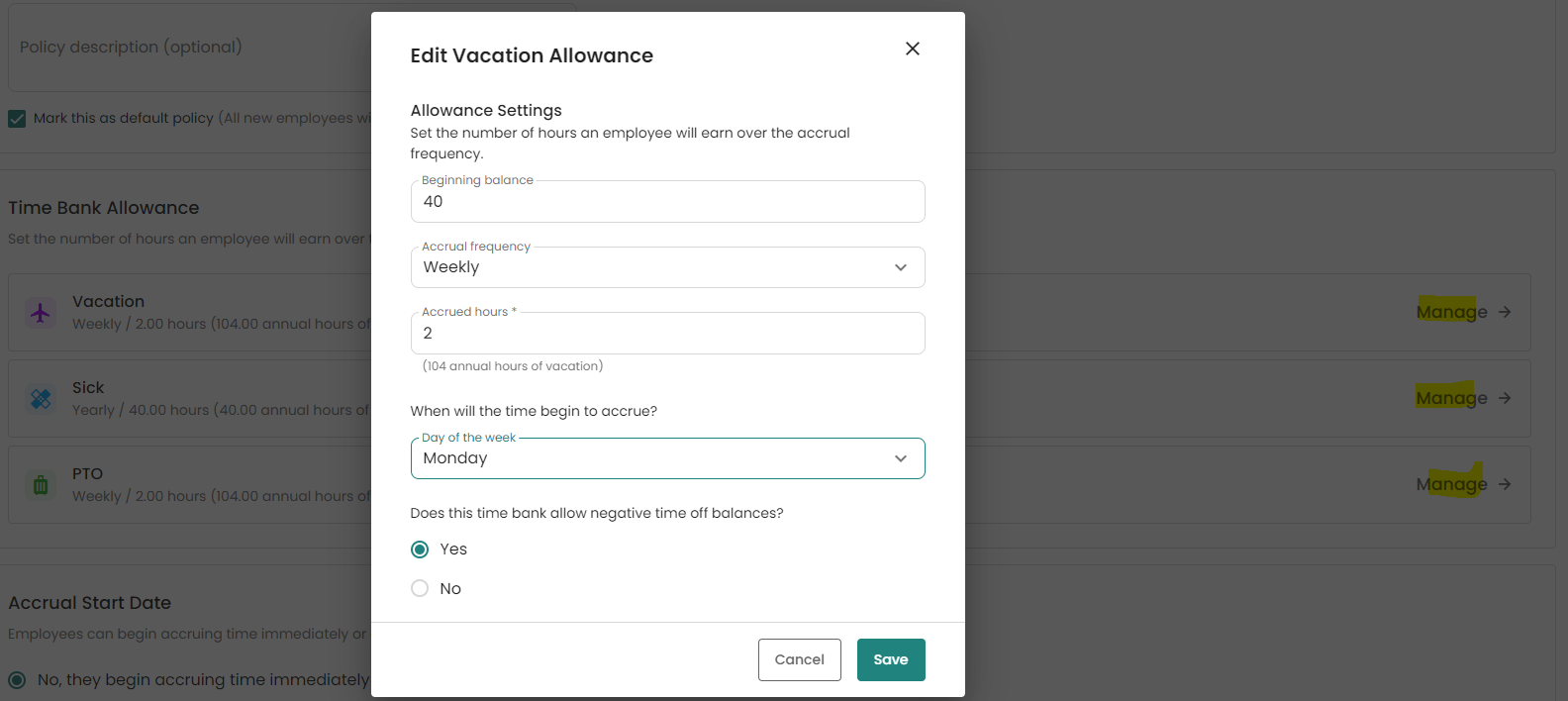1568x701 pixels.
Task: Open Manage link for PTO
Action: (1451, 484)
